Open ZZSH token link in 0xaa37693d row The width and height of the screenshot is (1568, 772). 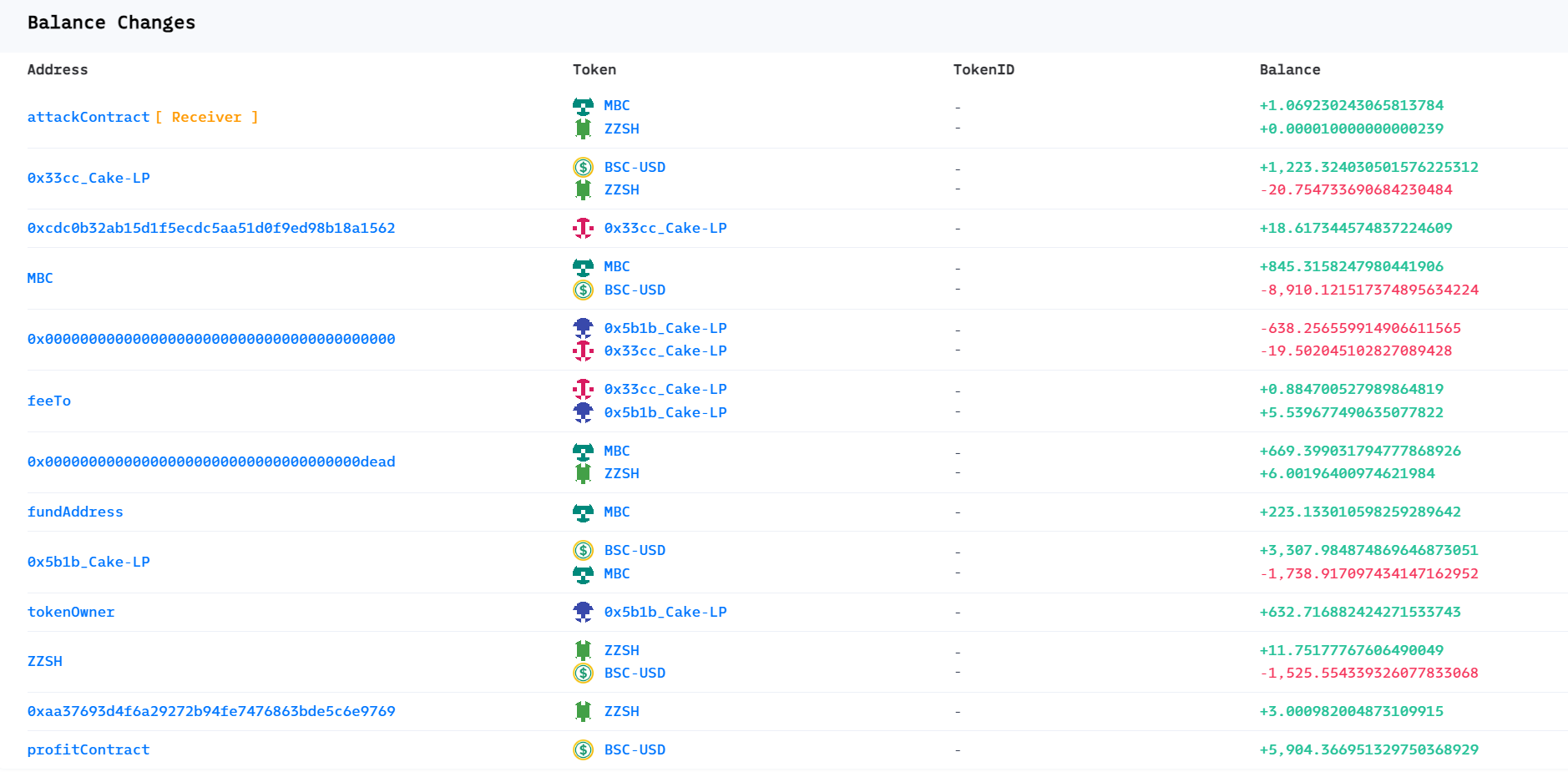622,711
